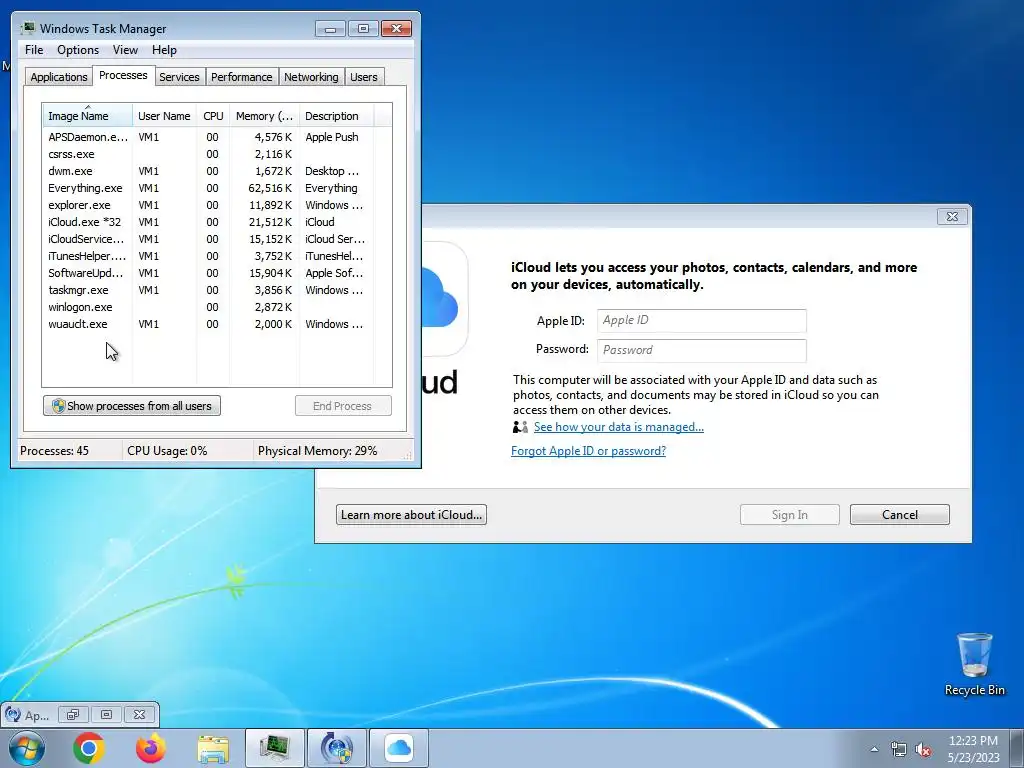This screenshot has width=1024, height=768.
Task: Launch Google Chrome from the taskbar
Action: 89,748
